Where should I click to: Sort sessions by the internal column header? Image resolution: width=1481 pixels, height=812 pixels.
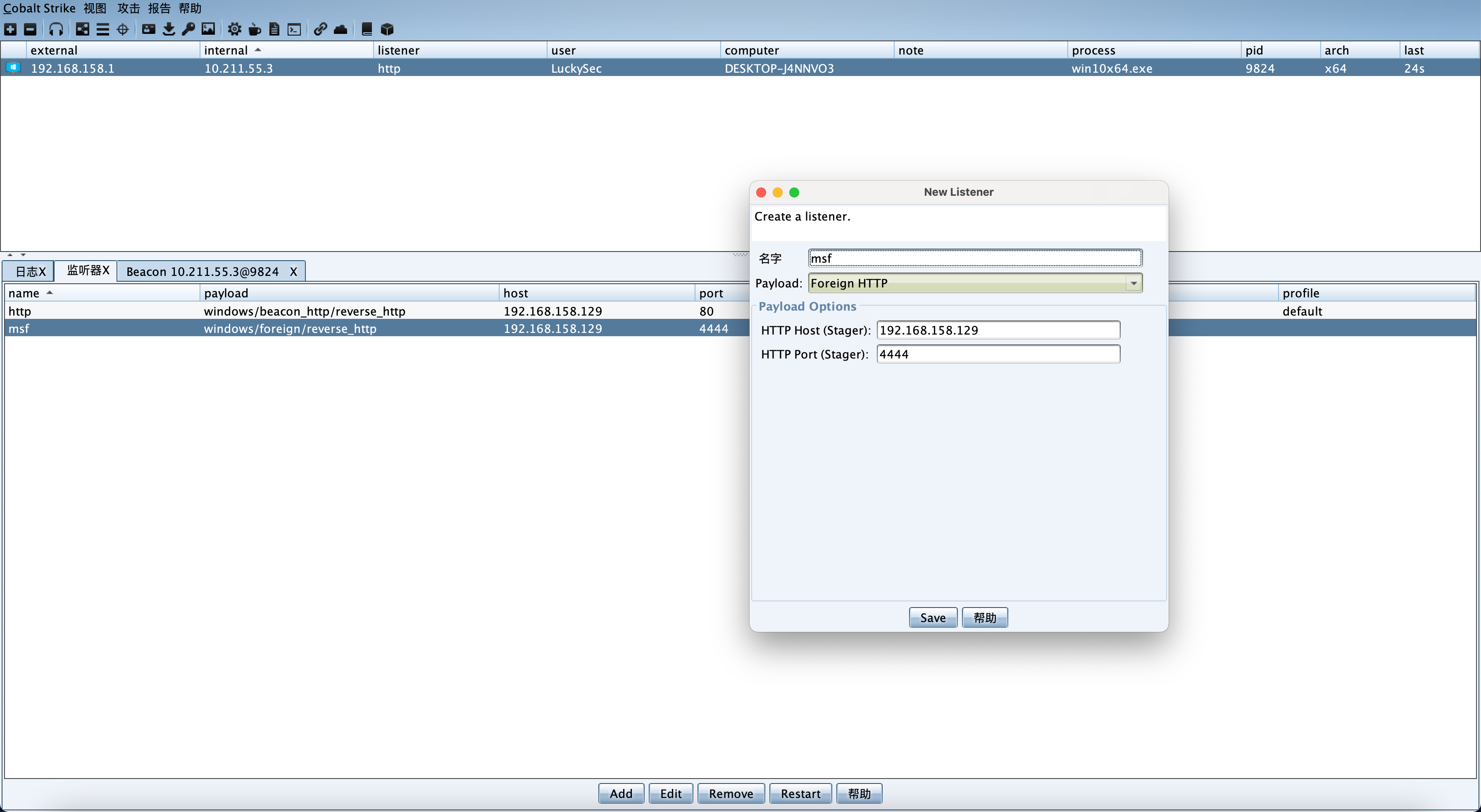point(226,50)
